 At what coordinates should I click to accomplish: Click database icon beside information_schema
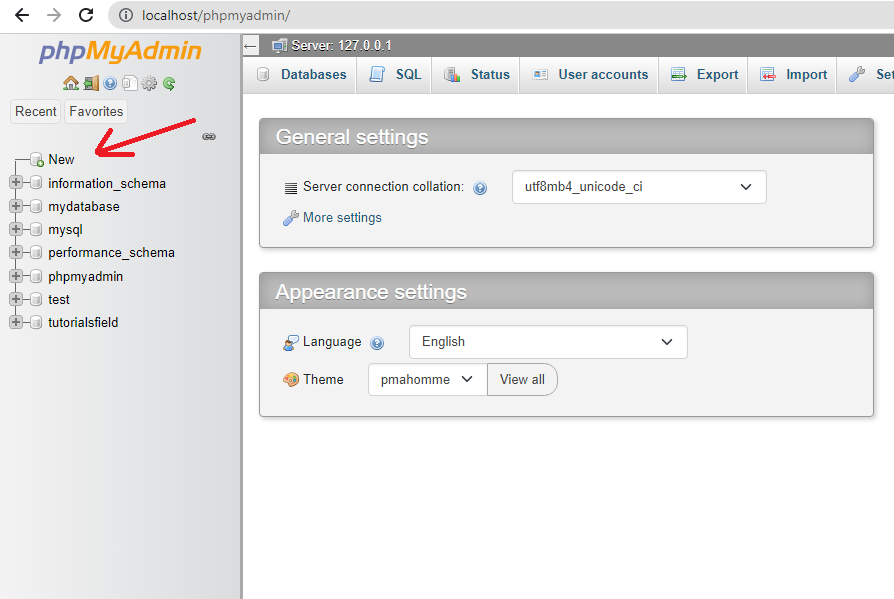(x=36, y=182)
